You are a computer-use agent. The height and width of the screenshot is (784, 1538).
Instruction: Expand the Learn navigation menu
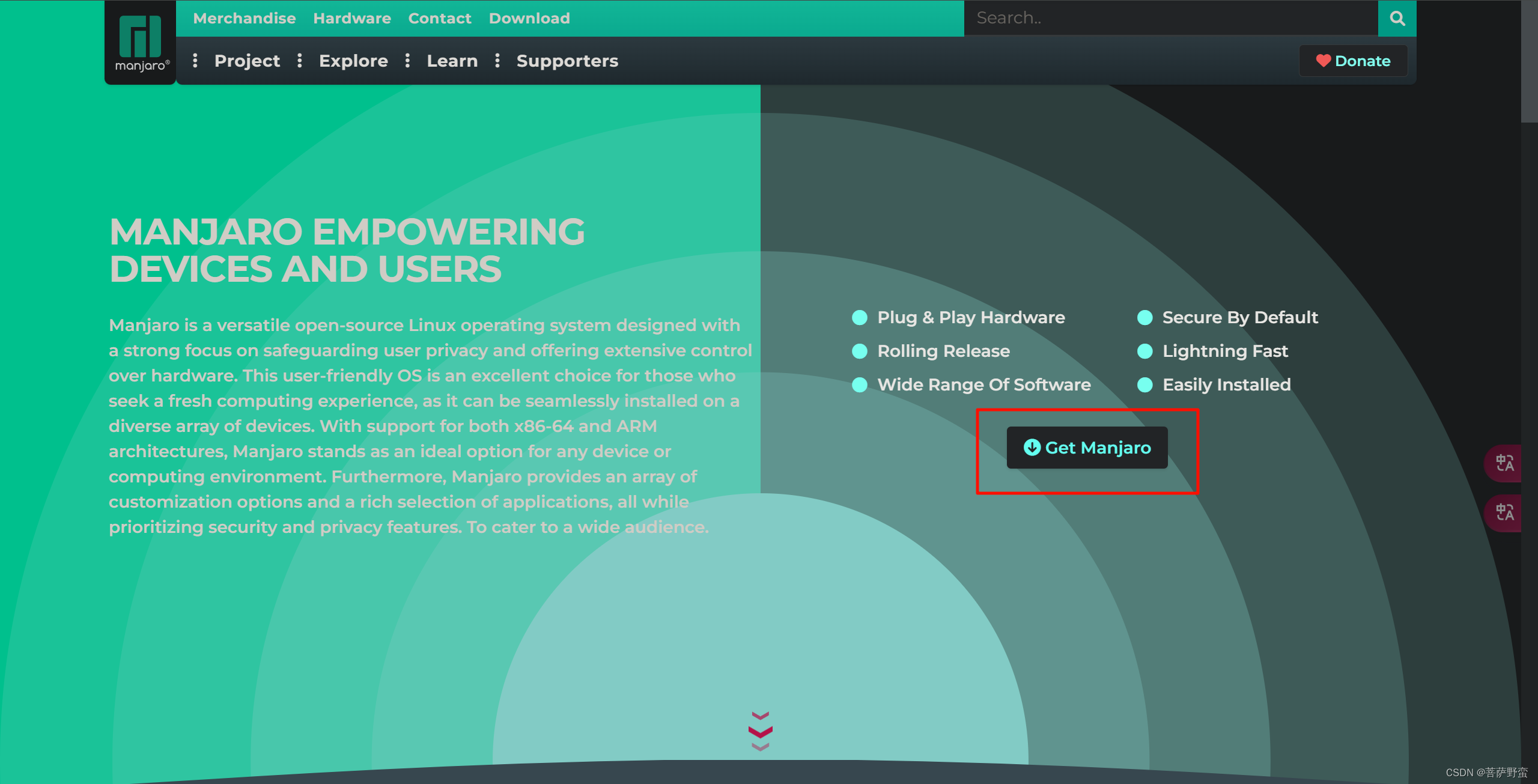(452, 61)
